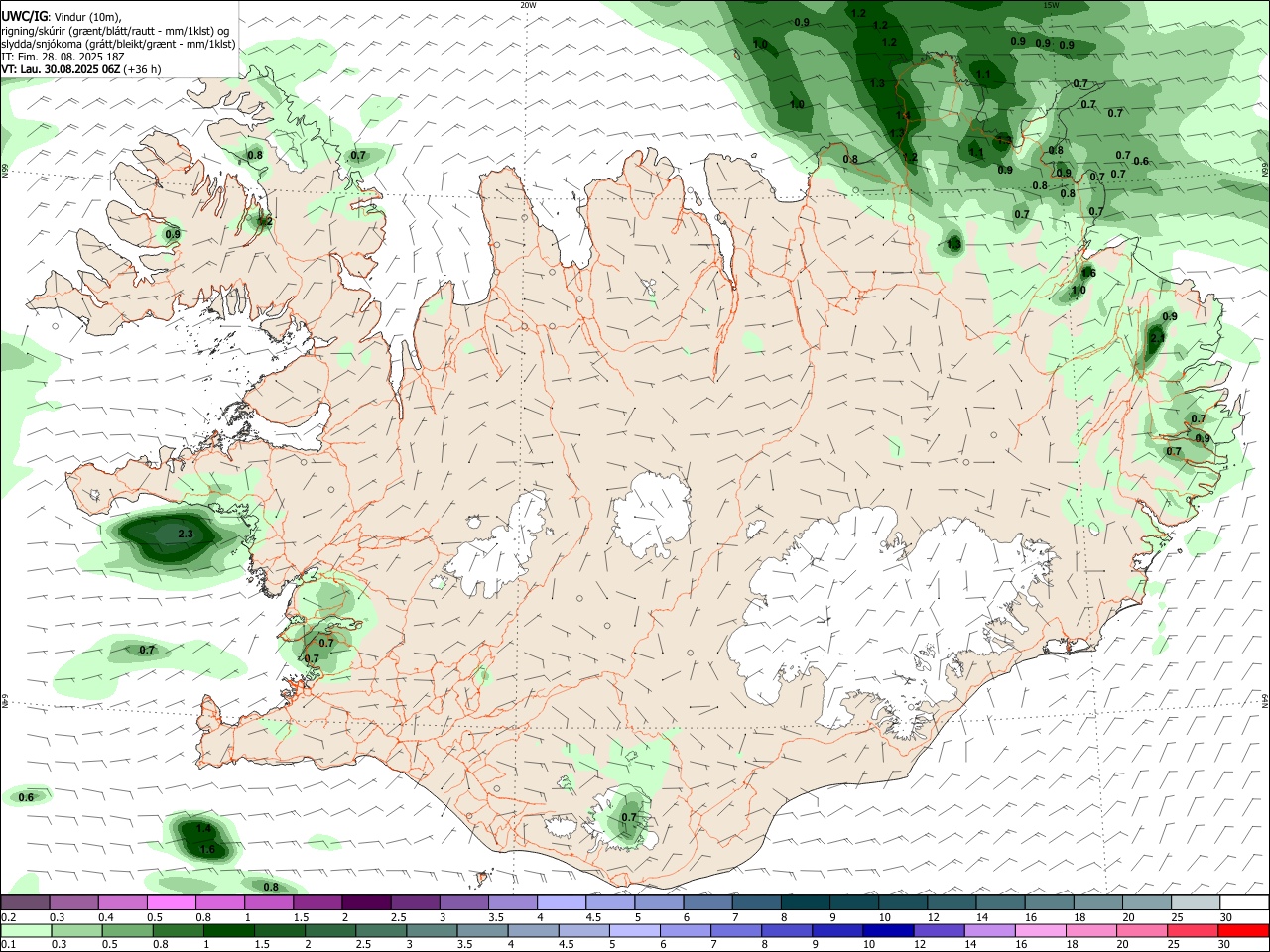Click the light pink rain swatch at 16
Screen dimensions: 1270x952
[1042, 931]
